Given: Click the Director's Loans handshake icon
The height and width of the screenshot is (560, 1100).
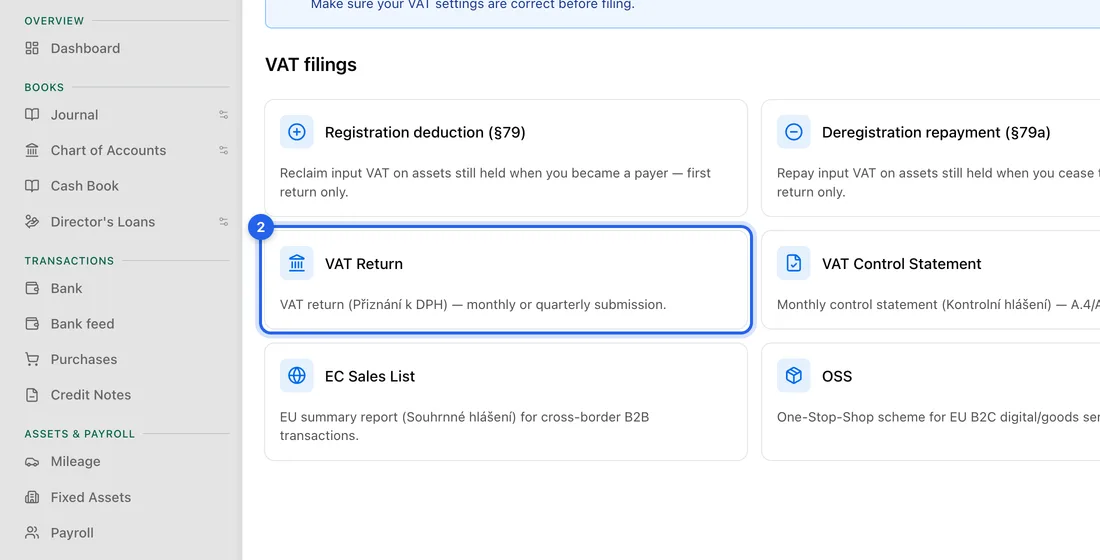Looking at the screenshot, I should 32,222.
